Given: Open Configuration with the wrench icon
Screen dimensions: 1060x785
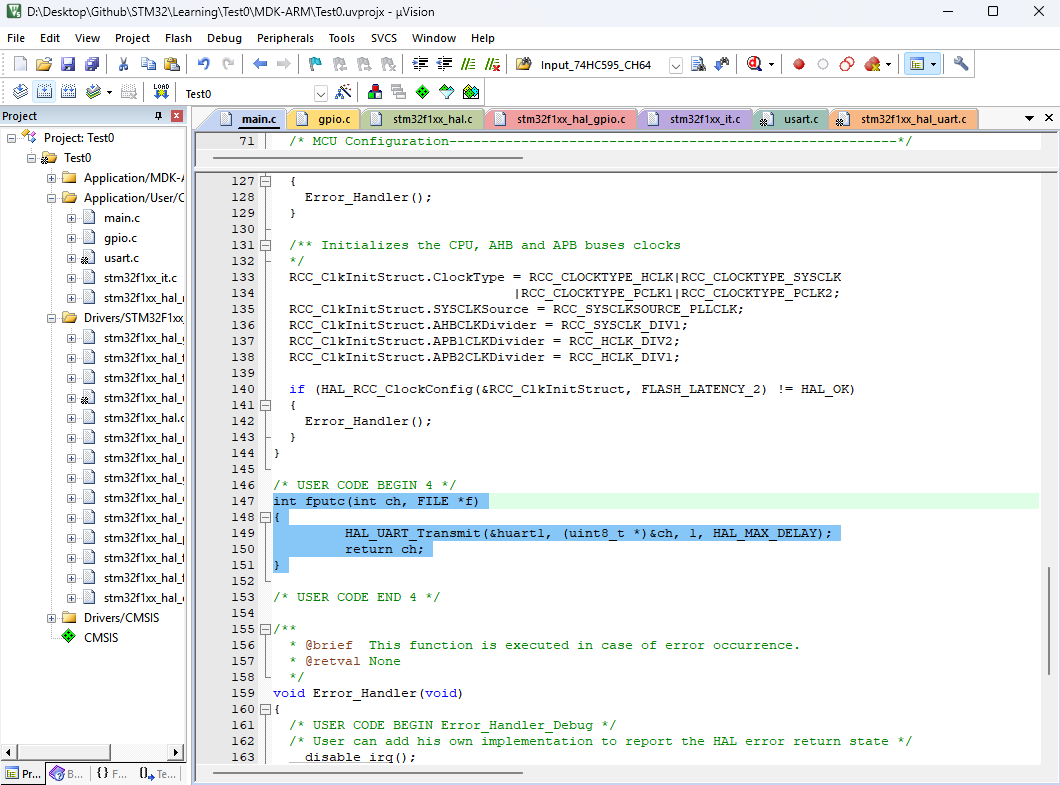Looking at the screenshot, I should (x=961, y=64).
